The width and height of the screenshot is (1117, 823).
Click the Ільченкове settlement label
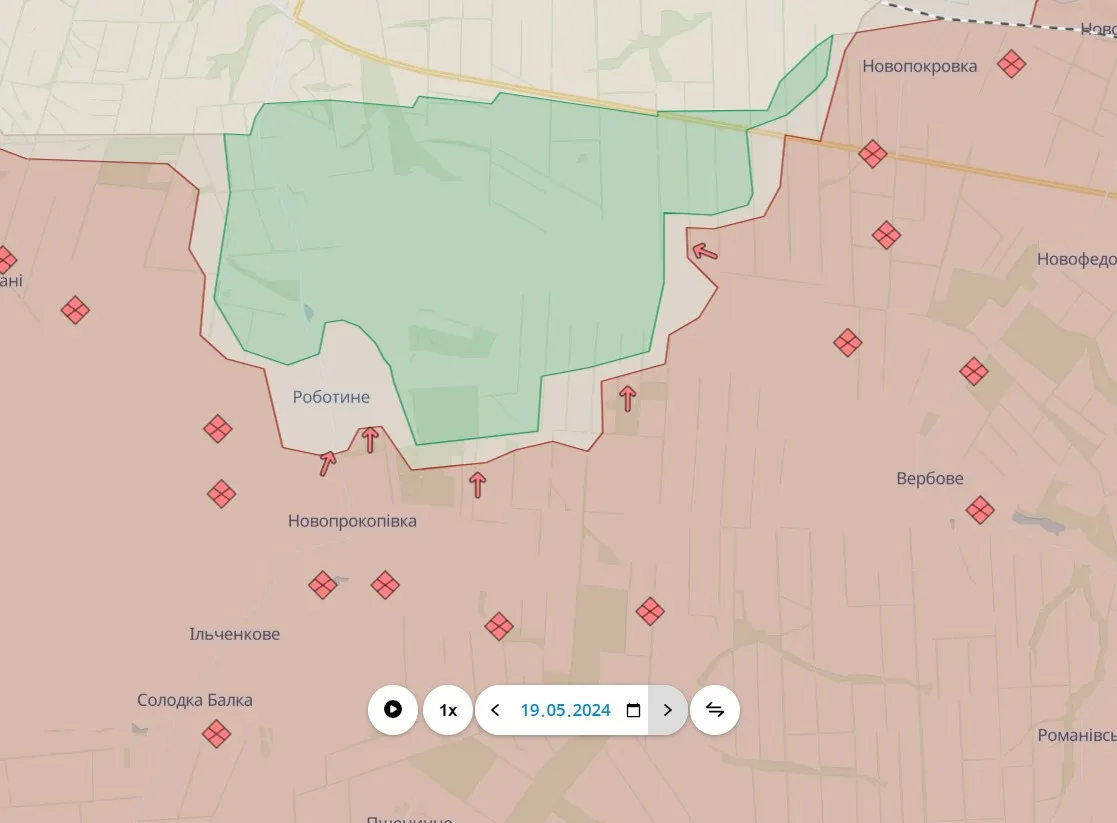pyautogui.click(x=234, y=634)
